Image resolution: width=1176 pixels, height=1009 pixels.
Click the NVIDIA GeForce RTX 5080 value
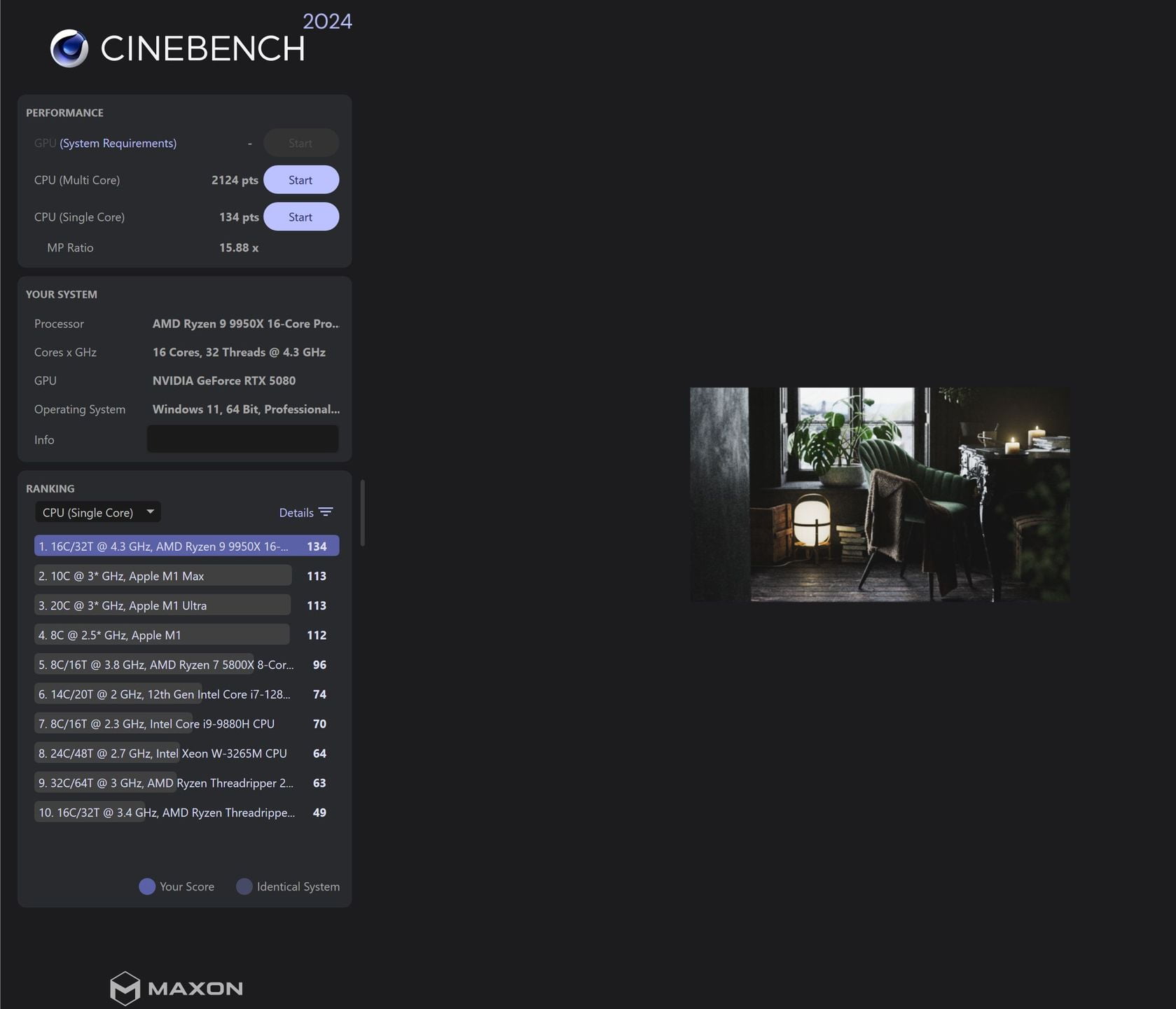[x=224, y=380]
